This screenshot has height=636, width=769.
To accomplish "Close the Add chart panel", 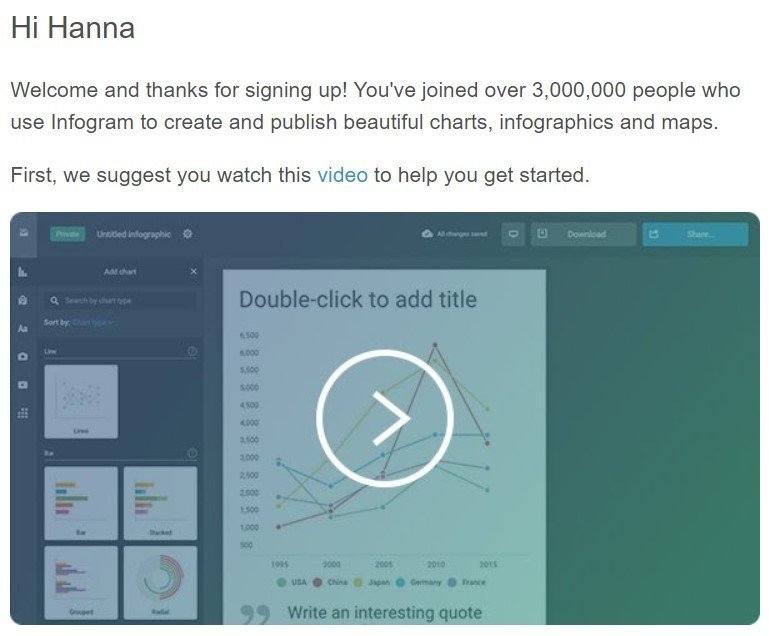I will click(194, 271).
